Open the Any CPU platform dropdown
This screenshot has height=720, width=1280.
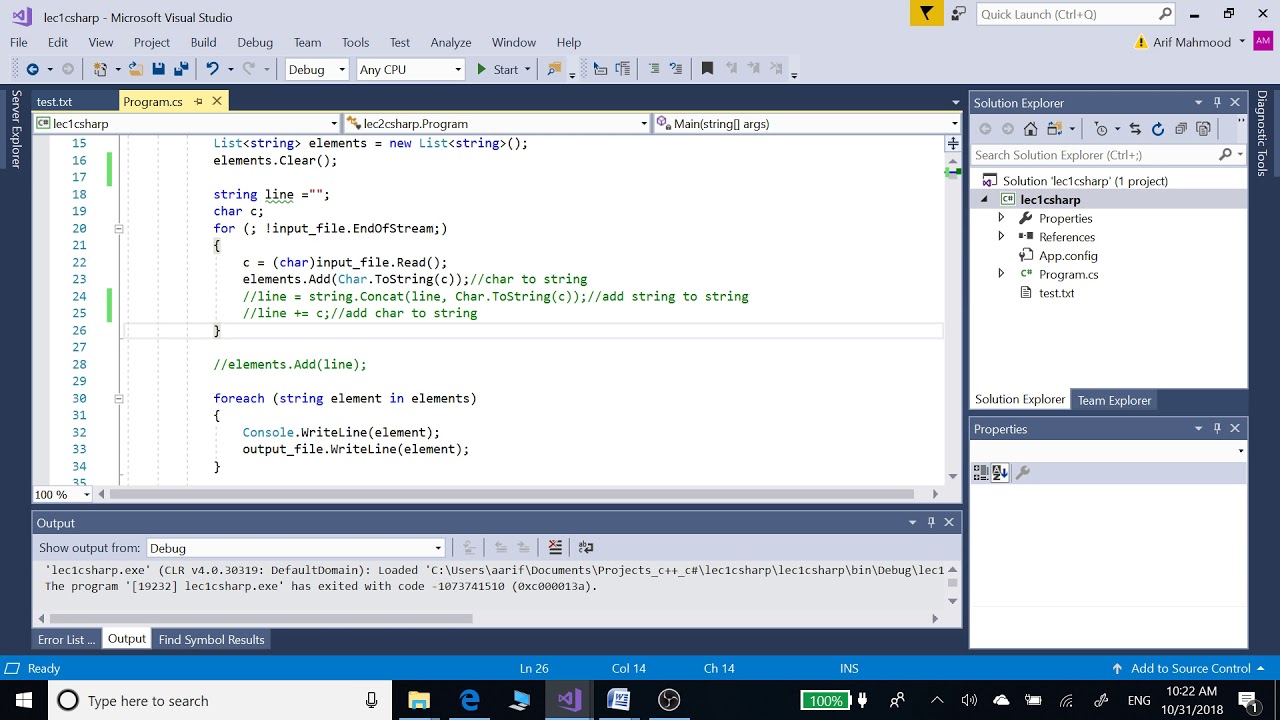click(x=411, y=69)
